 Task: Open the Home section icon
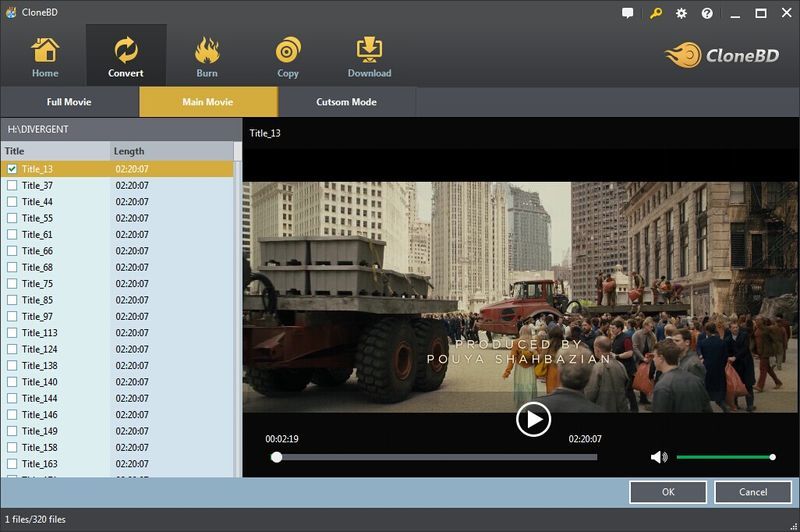point(45,50)
